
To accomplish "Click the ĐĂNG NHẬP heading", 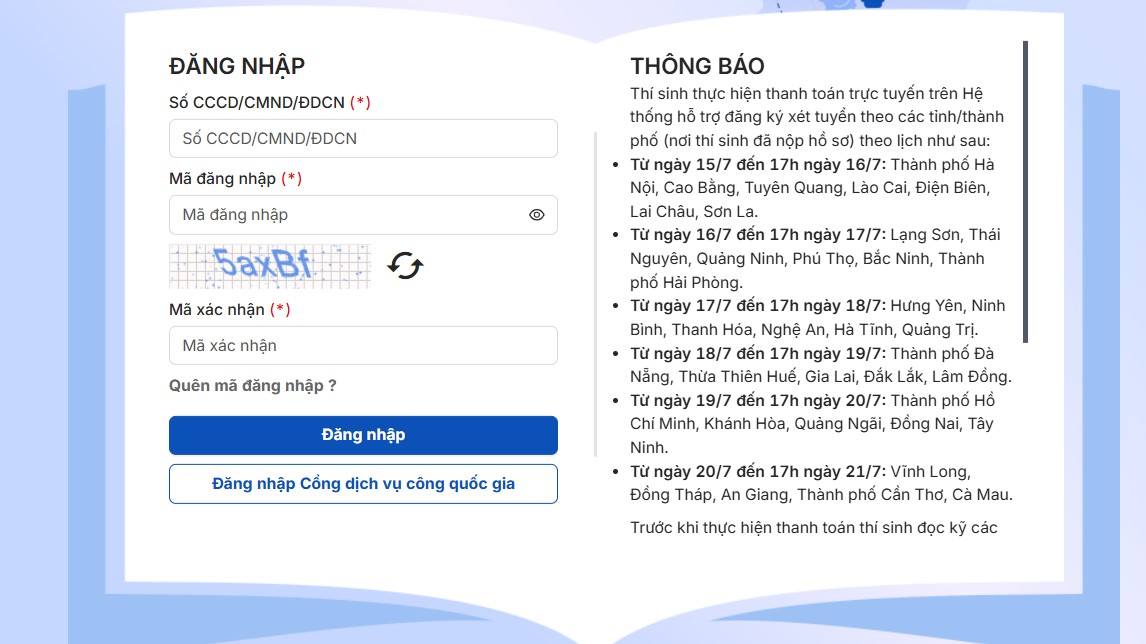I will (237, 67).
